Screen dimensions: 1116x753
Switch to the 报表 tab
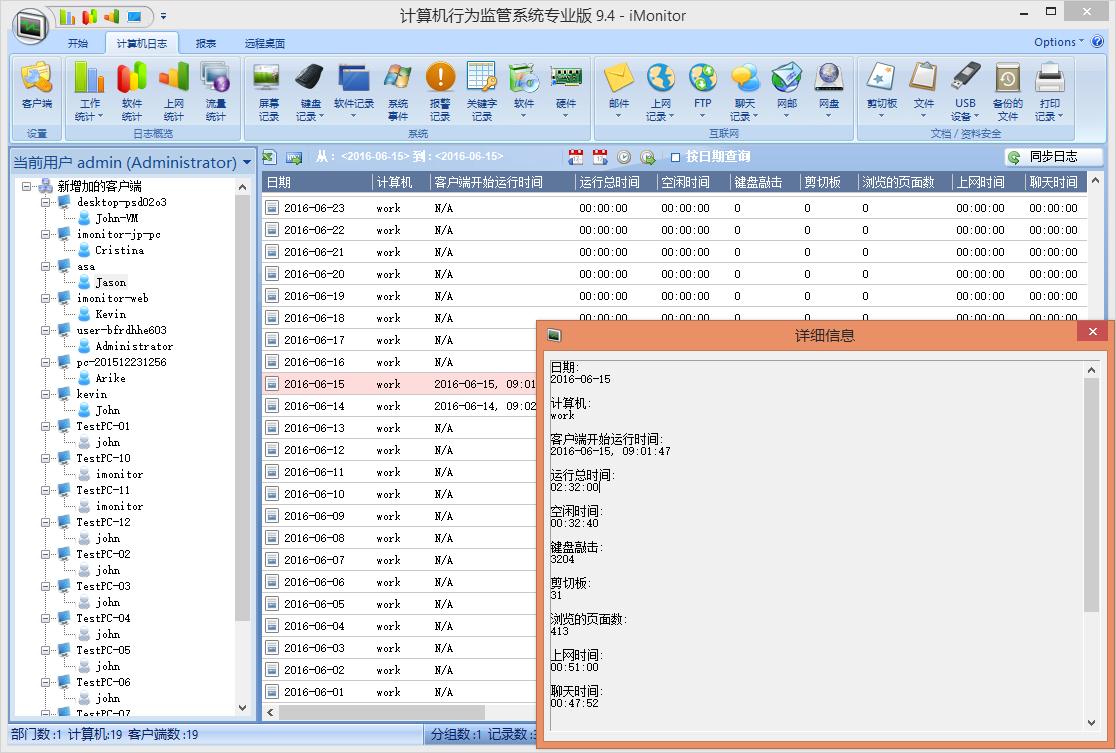tap(206, 44)
